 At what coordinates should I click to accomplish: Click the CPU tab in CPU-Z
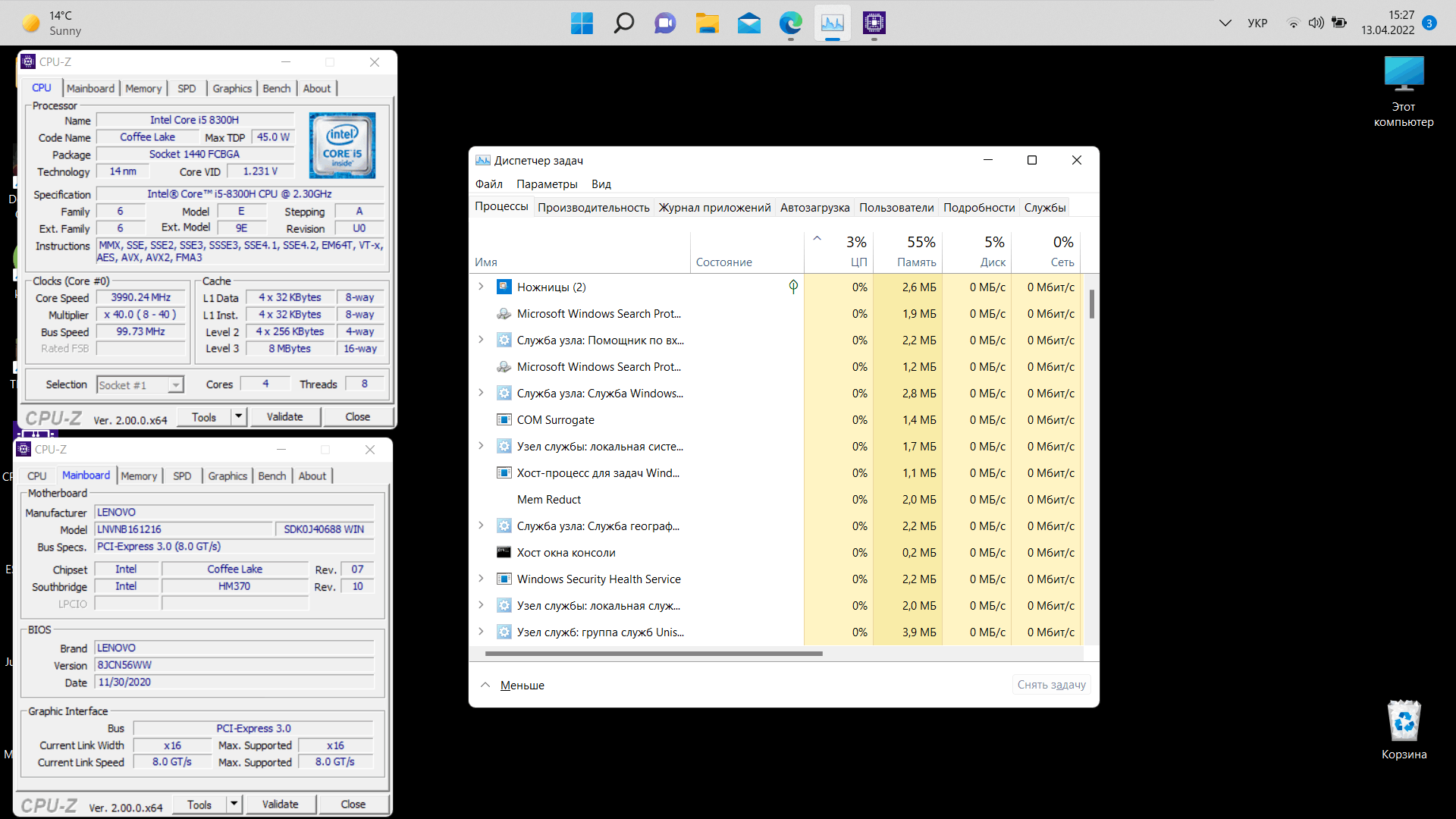[41, 88]
